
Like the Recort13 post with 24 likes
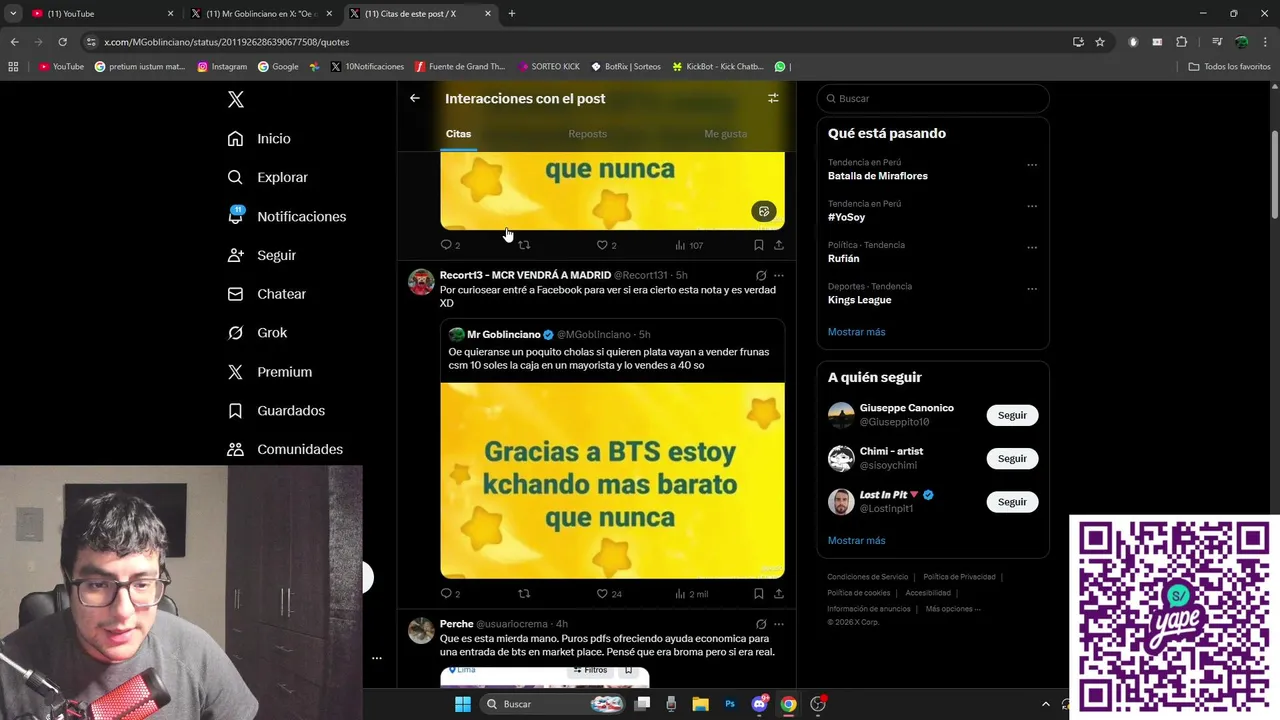pos(609,594)
